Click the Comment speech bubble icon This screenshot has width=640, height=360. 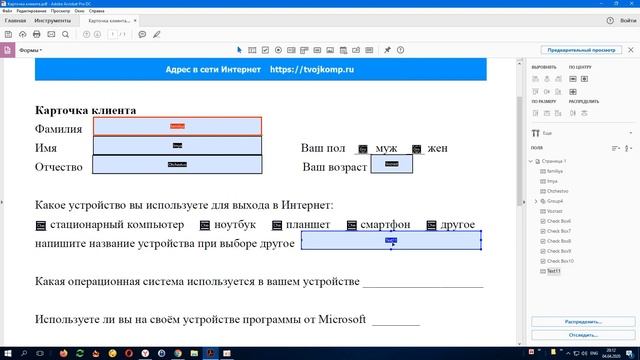142,34
